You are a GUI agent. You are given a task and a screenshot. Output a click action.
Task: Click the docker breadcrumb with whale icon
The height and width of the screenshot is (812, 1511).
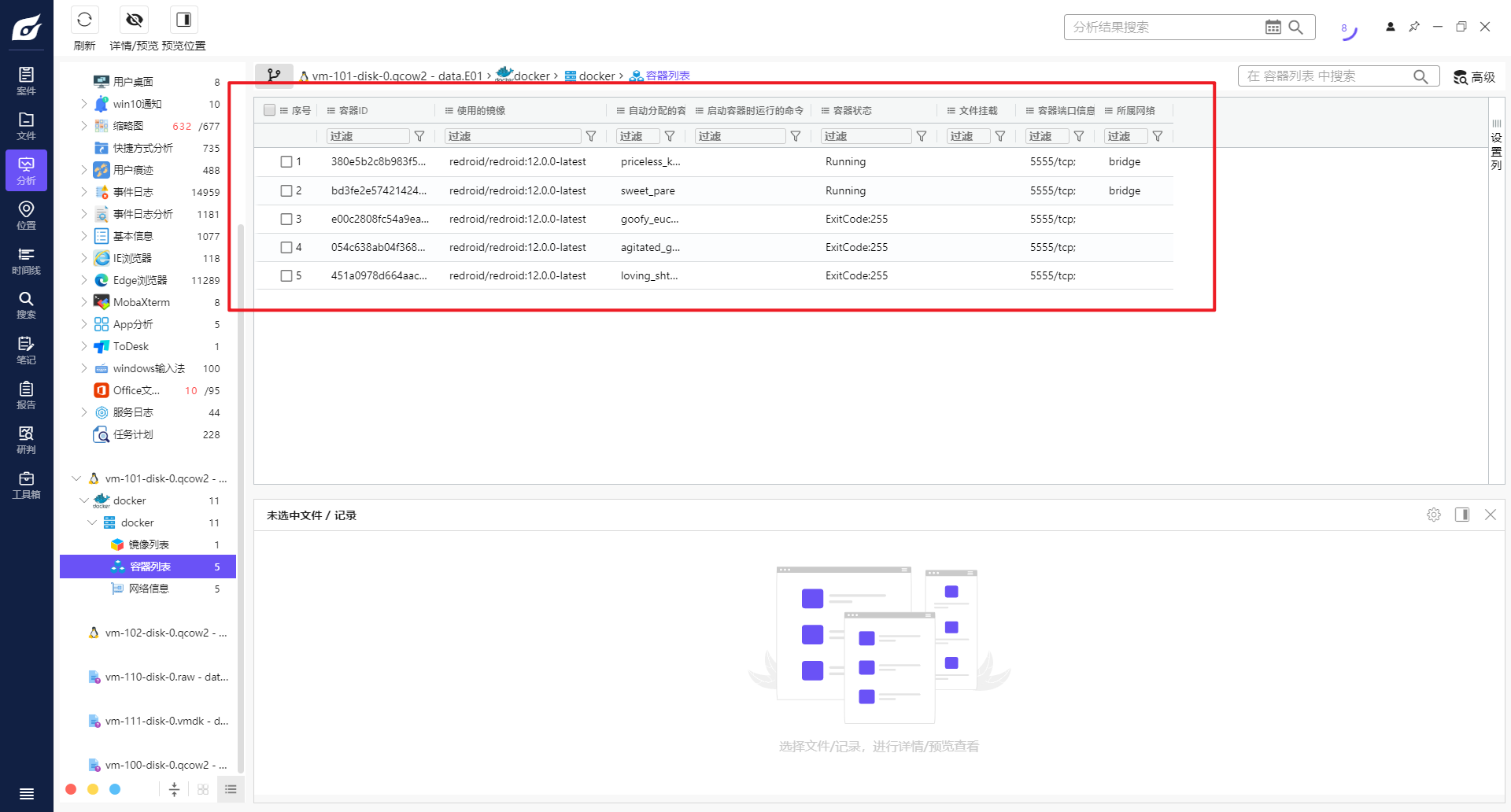click(x=523, y=76)
